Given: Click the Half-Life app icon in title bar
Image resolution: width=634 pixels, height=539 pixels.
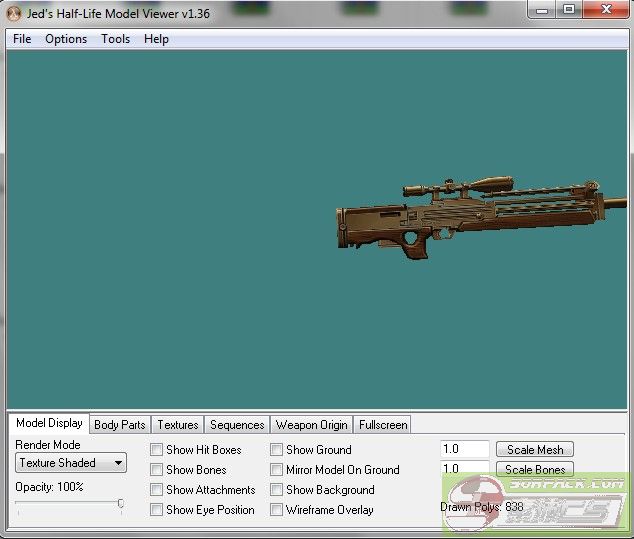Looking at the screenshot, I should point(14,13).
